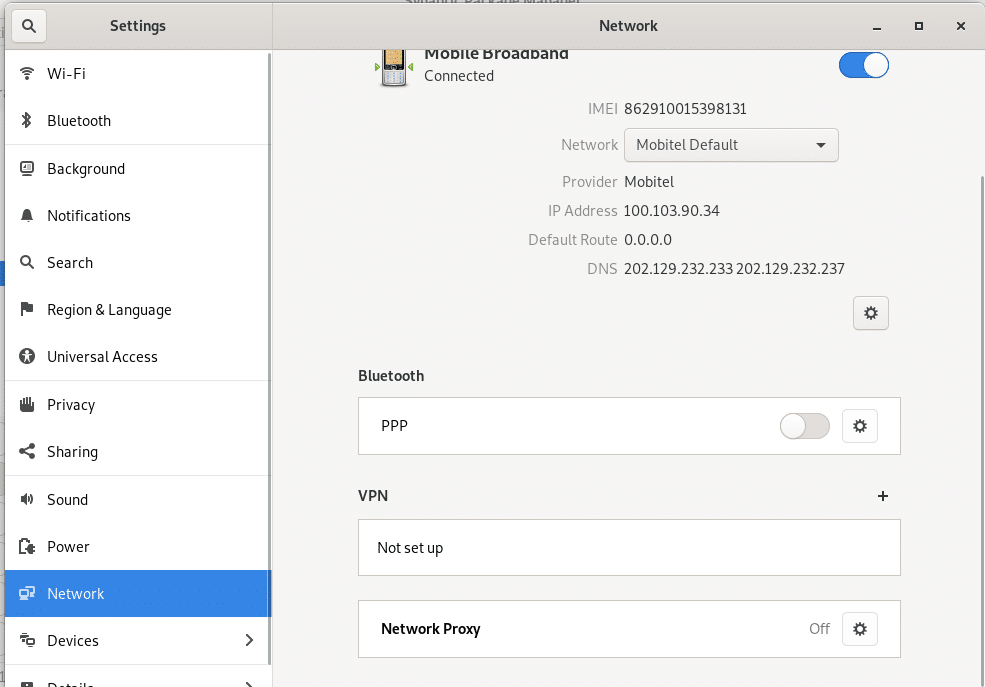985x687 pixels.
Task: Expand the Devices submenu chevron
Action: pos(249,640)
